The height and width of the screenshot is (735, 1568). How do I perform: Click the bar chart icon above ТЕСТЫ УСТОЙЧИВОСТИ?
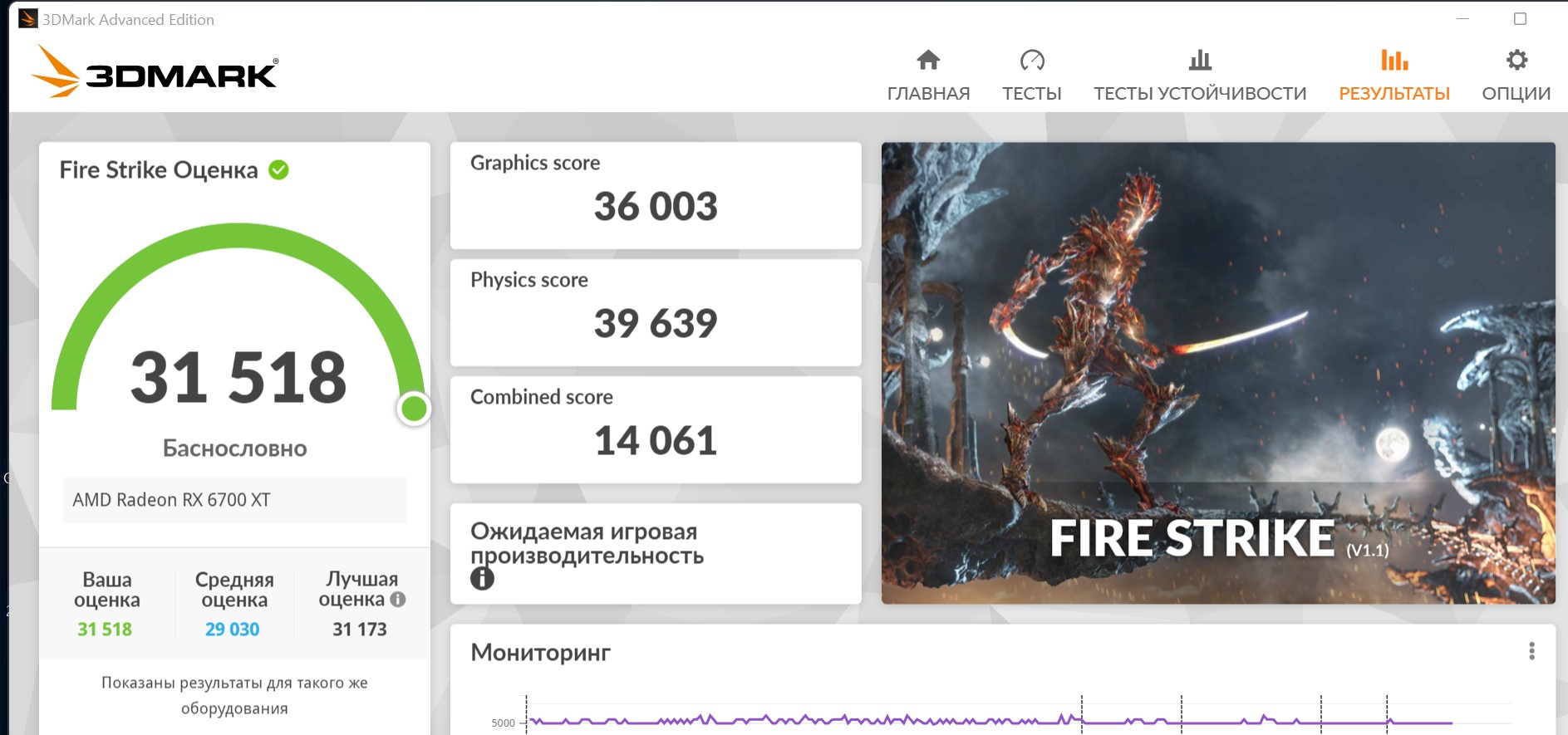coord(1200,60)
